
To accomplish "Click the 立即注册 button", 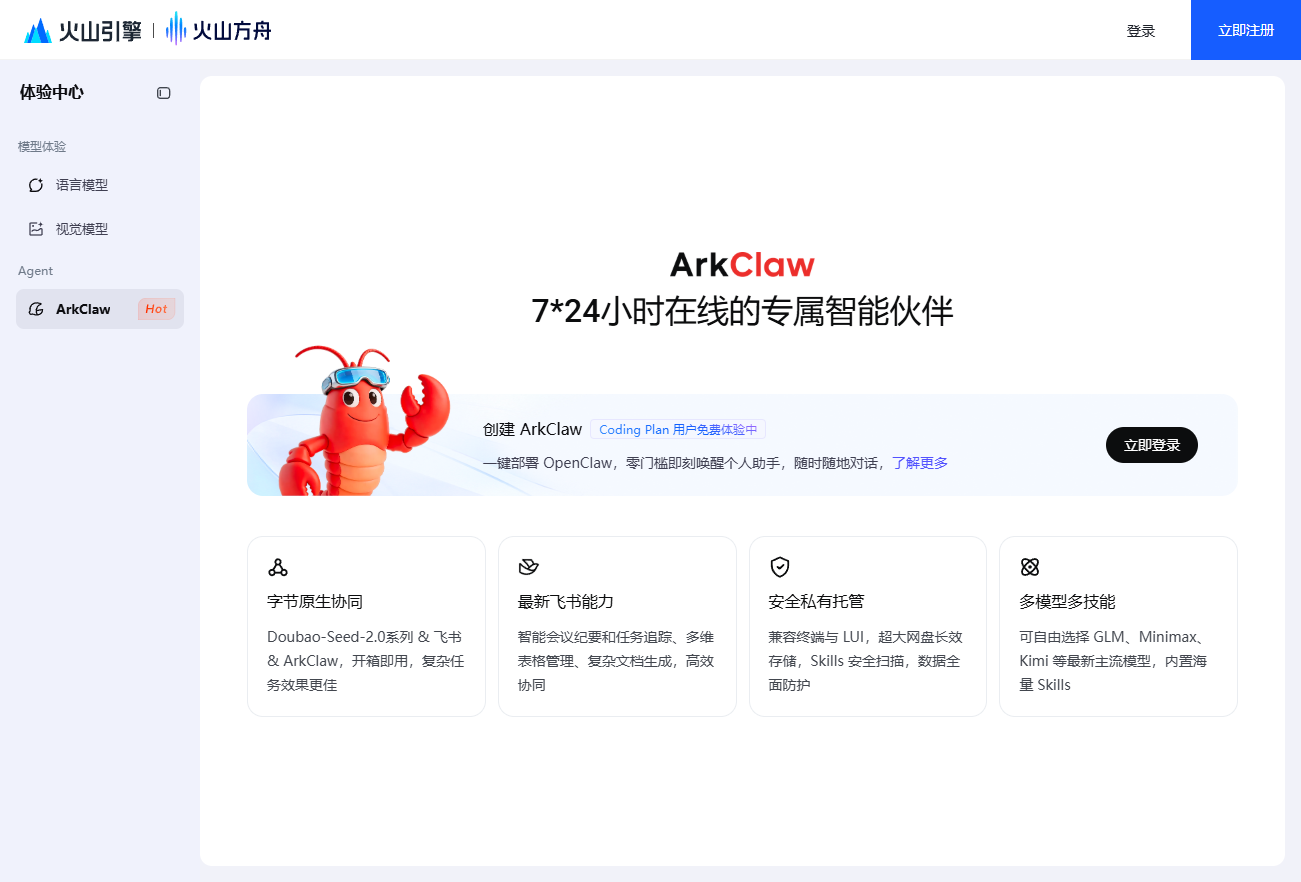I will point(1245,30).
